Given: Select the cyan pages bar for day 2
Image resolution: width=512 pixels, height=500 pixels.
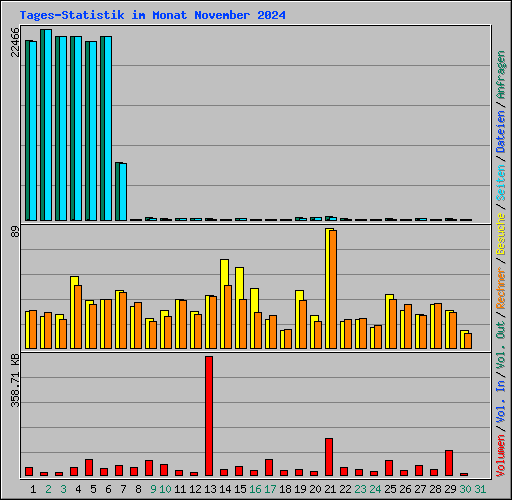Looking at the screenshot, I should point(48,125).
